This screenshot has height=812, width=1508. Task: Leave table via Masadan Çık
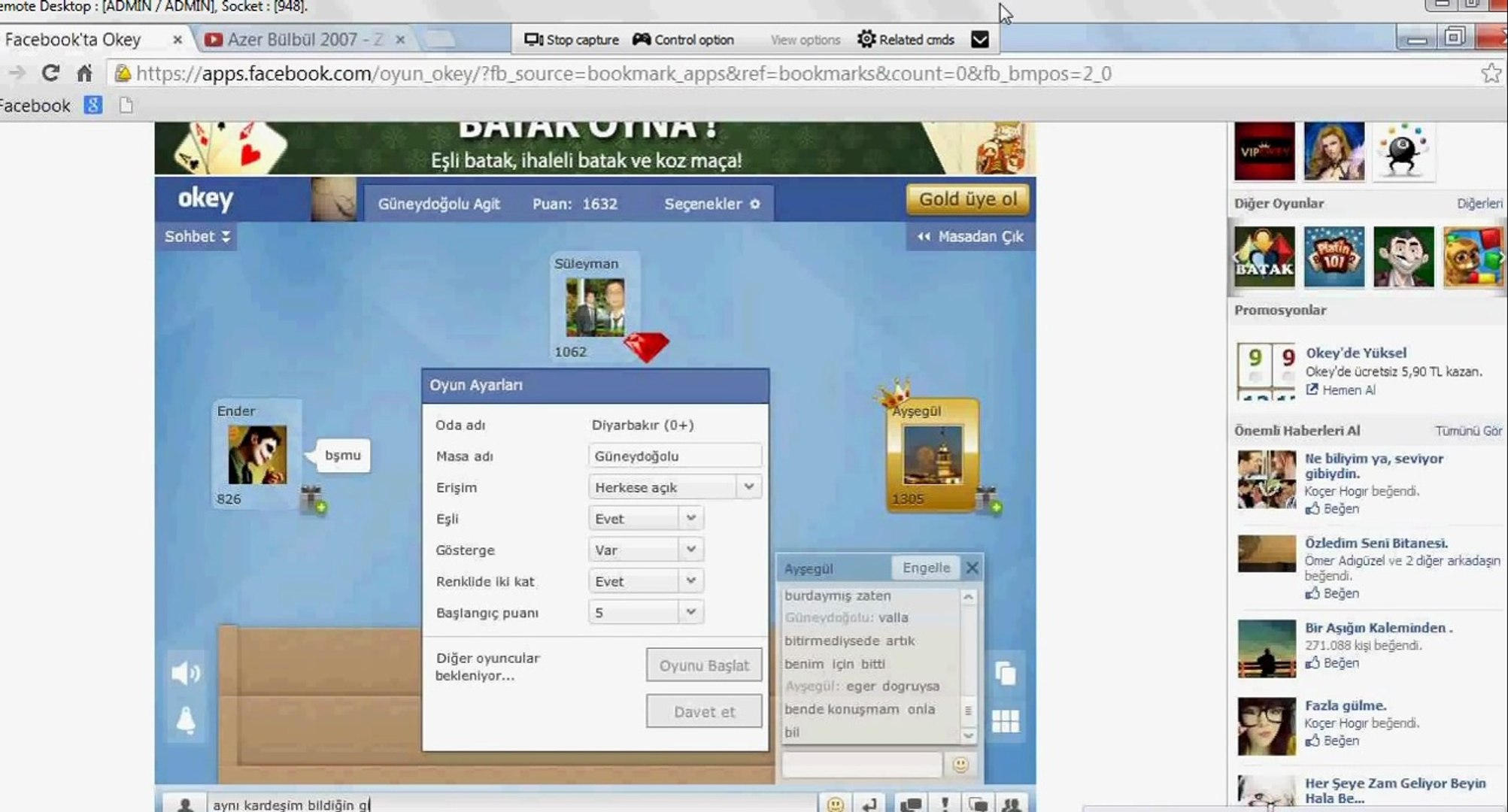pos(970,236)
